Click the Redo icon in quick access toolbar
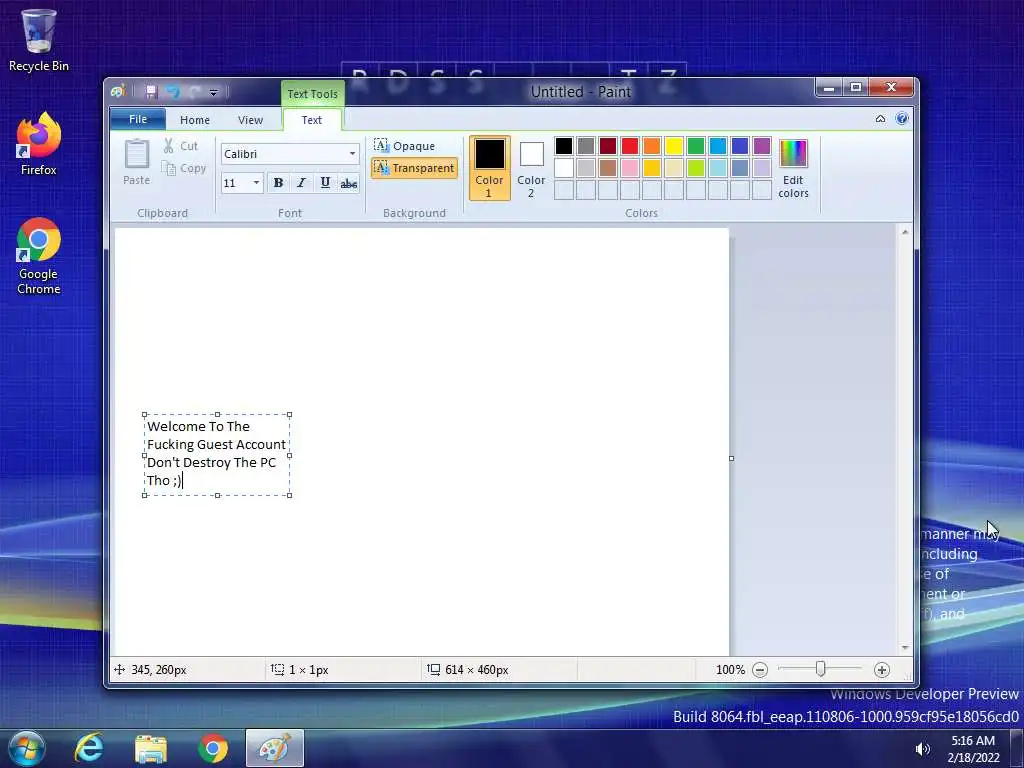1024x768 pixels. (x=195, y=92)
